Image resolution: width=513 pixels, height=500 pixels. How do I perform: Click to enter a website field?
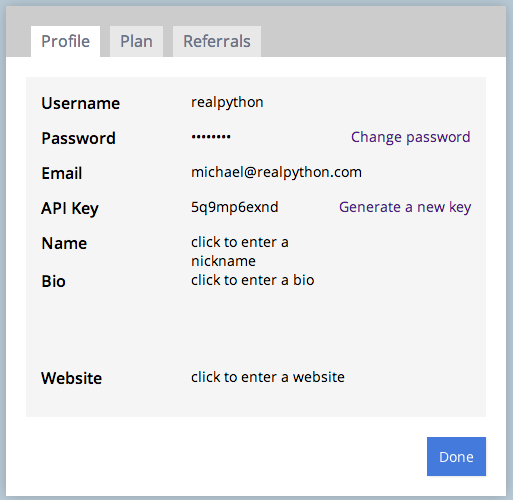pos(268,377)
